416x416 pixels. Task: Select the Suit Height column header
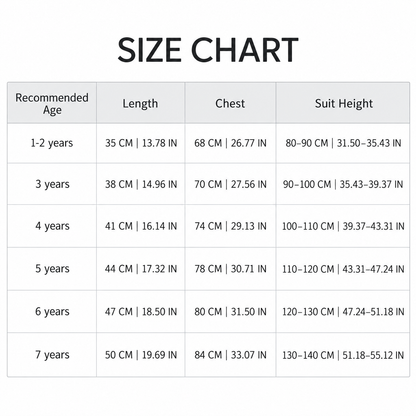point(344,104)
